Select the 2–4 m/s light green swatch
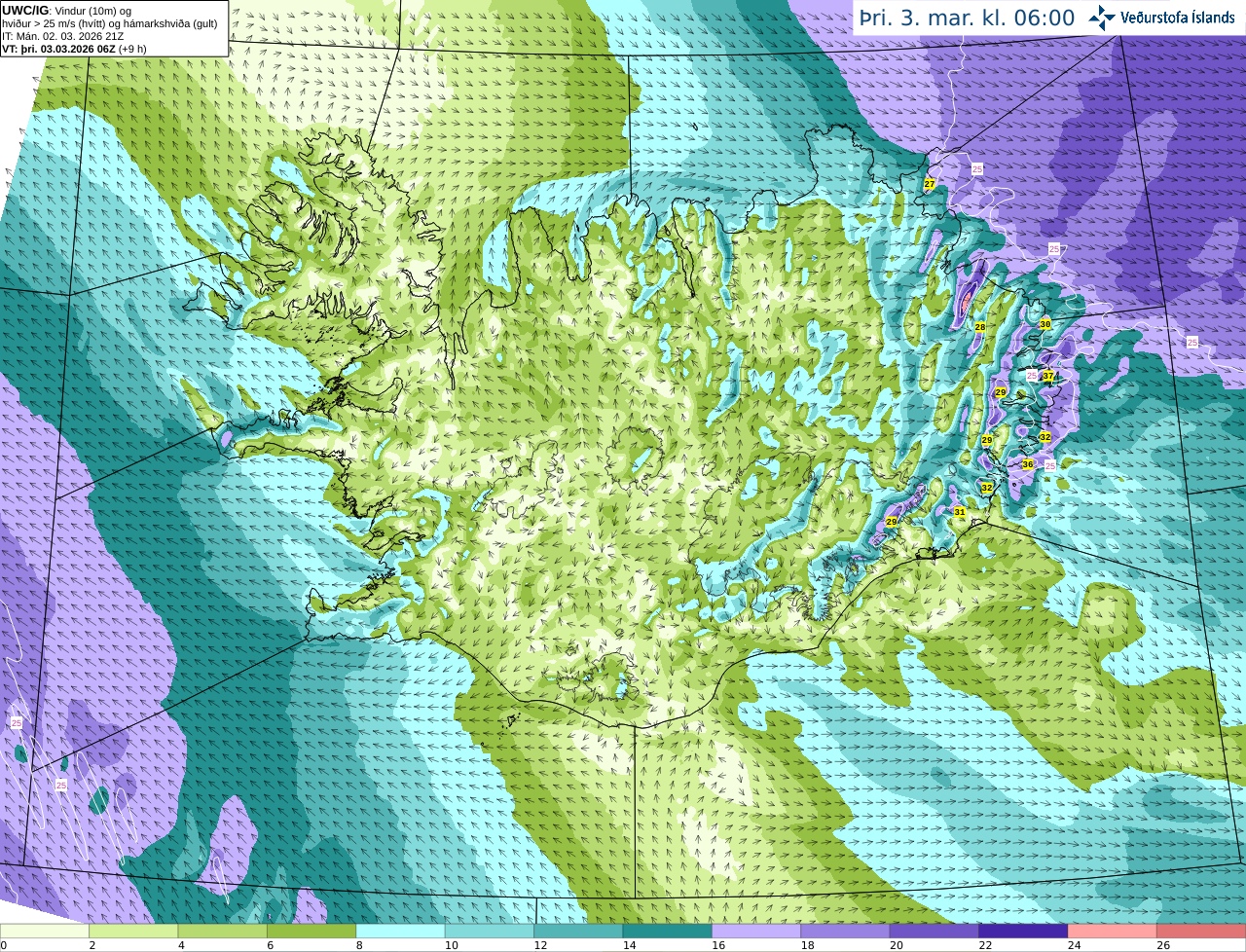Viewport: 1246px width, 952px height. [133, 931]
